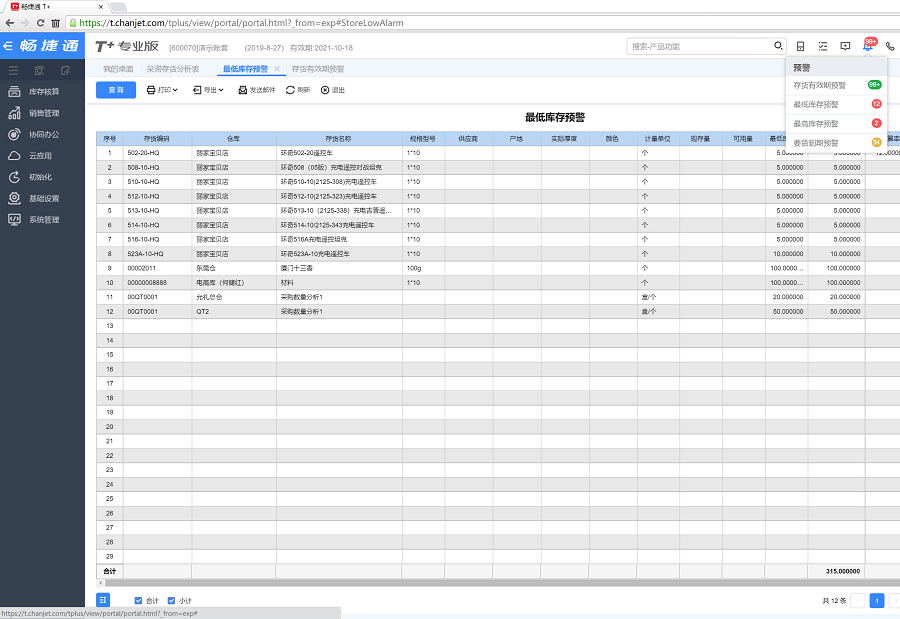Select 最低库存预警 in the alert popup
The image size is (900, 619).
coord(836,105)
